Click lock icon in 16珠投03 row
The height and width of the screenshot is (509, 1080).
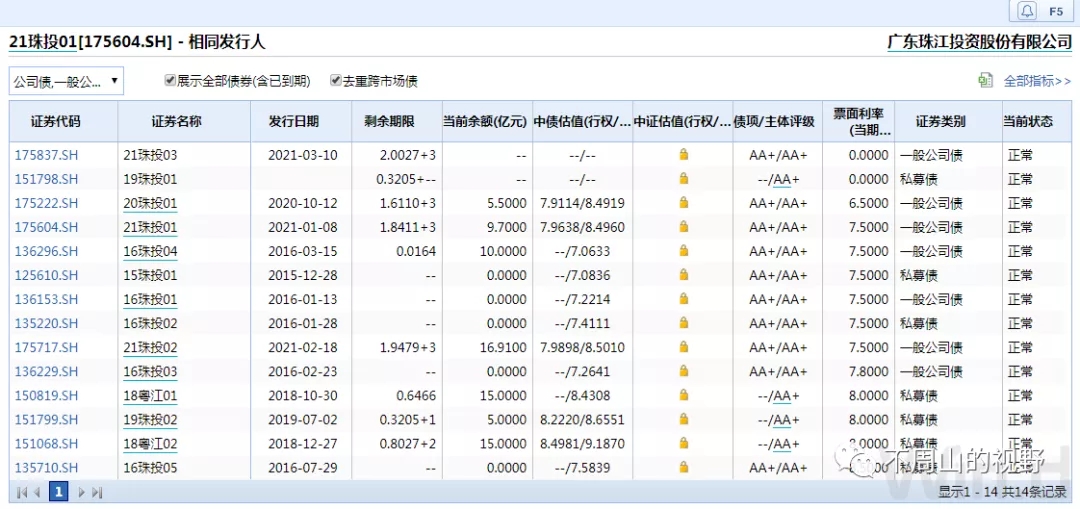point(683,372)
